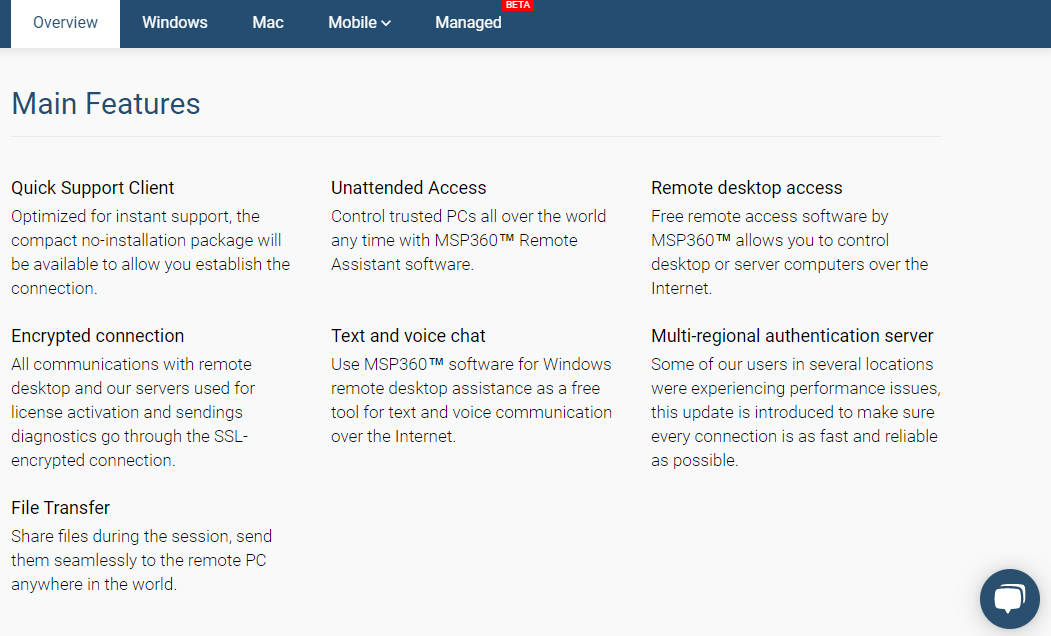This screenshot has width=1051, height=636.
Task: Open the Managed tab
Action: coord(468,22)
